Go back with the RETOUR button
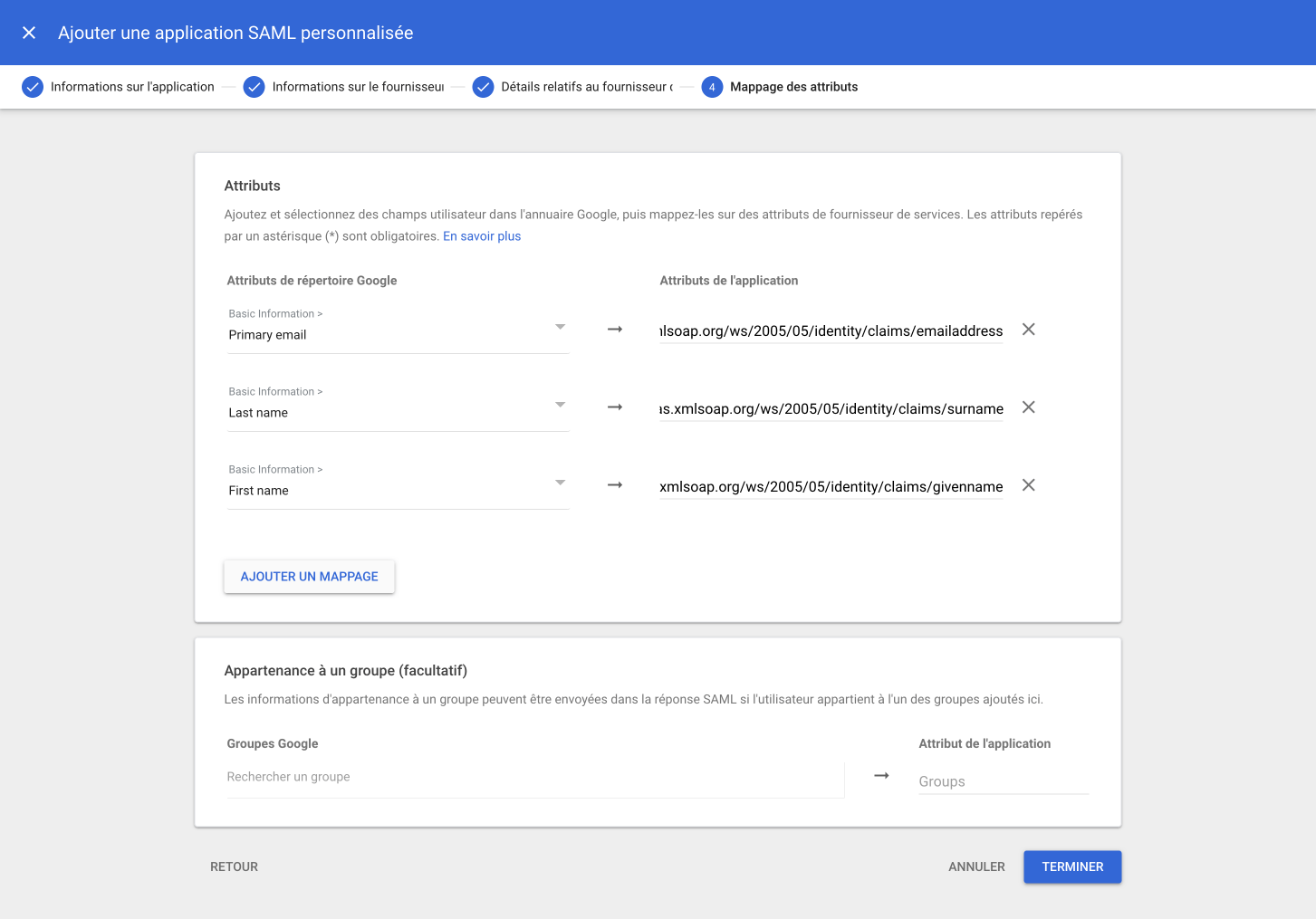1316x919 pixels. pos(234,866)
